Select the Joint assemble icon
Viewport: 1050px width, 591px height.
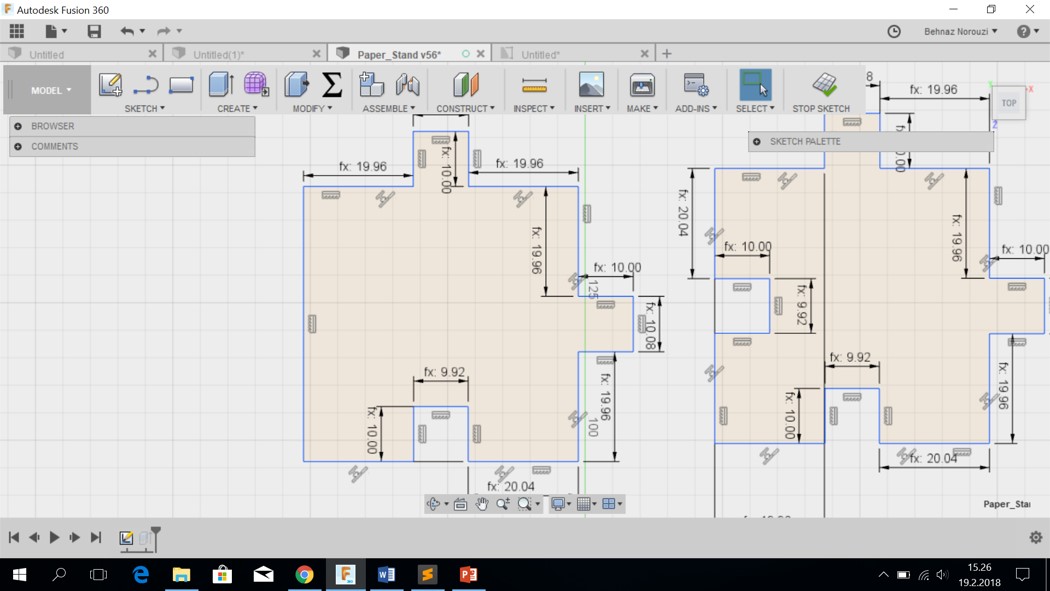(x=407, y=85)
